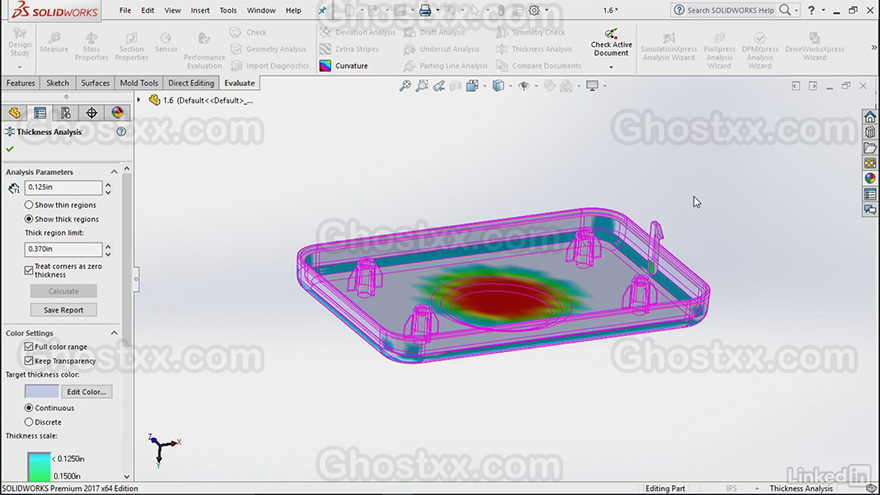Switch to the Direct Editing tab

click(191, 83)
